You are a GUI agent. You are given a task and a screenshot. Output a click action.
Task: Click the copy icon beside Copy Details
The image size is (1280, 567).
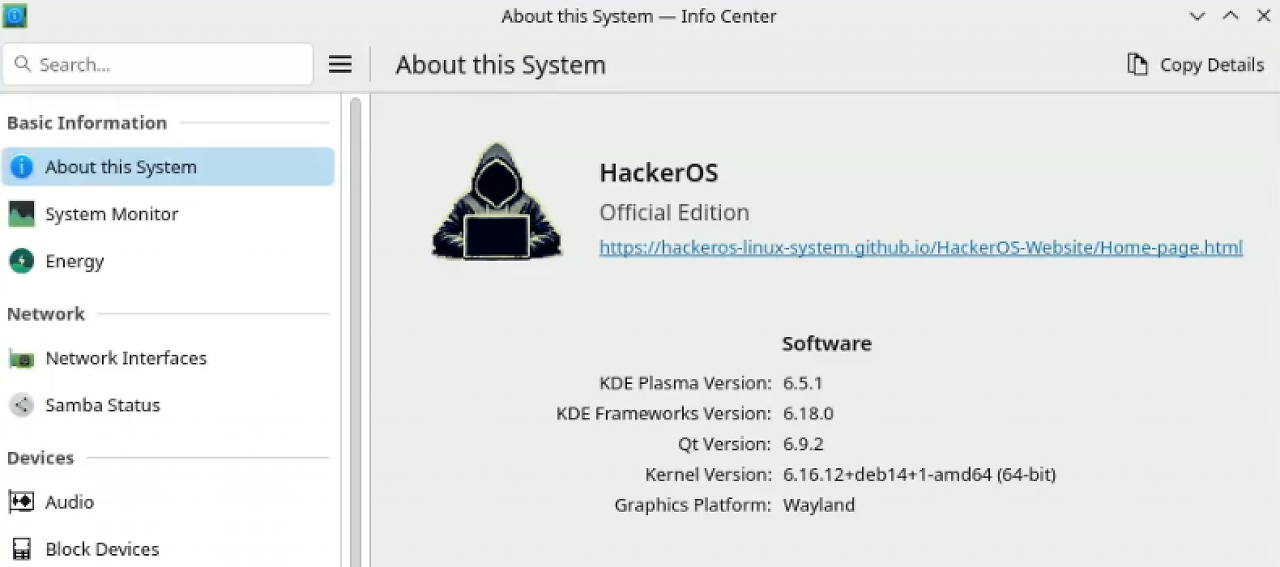[x=1137, y=65]
